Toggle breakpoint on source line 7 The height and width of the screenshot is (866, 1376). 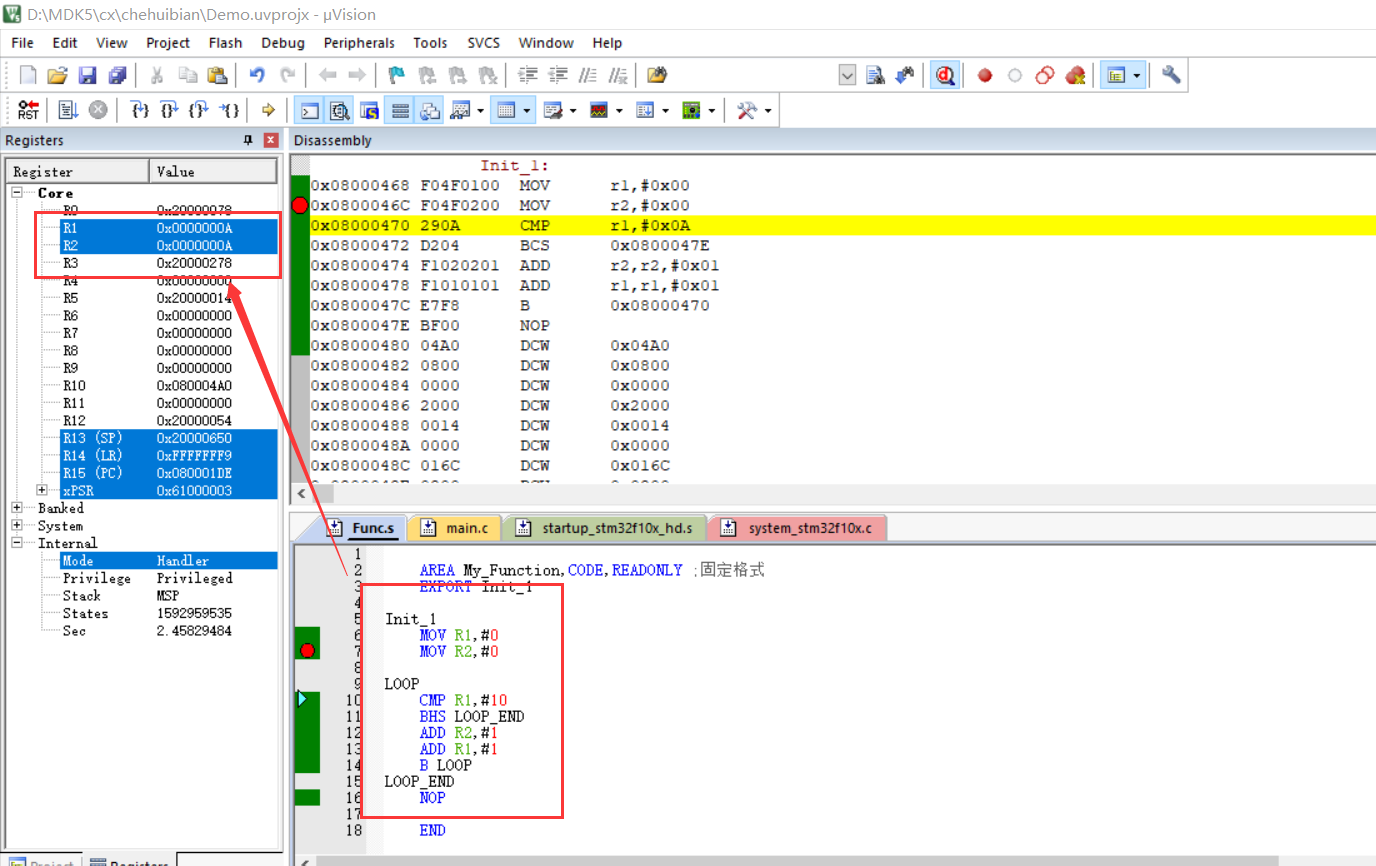(307, 651)
